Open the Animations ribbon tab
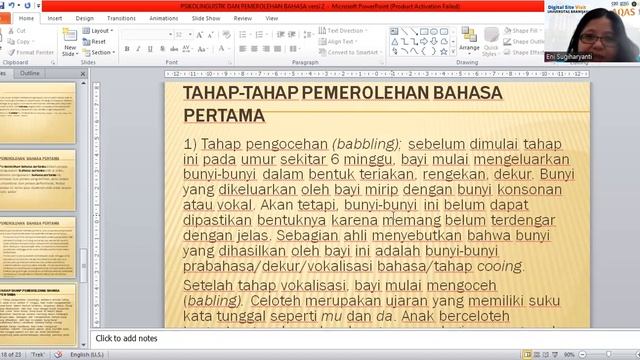This screenshot has width=640, height=360. (x=163, y=18)
